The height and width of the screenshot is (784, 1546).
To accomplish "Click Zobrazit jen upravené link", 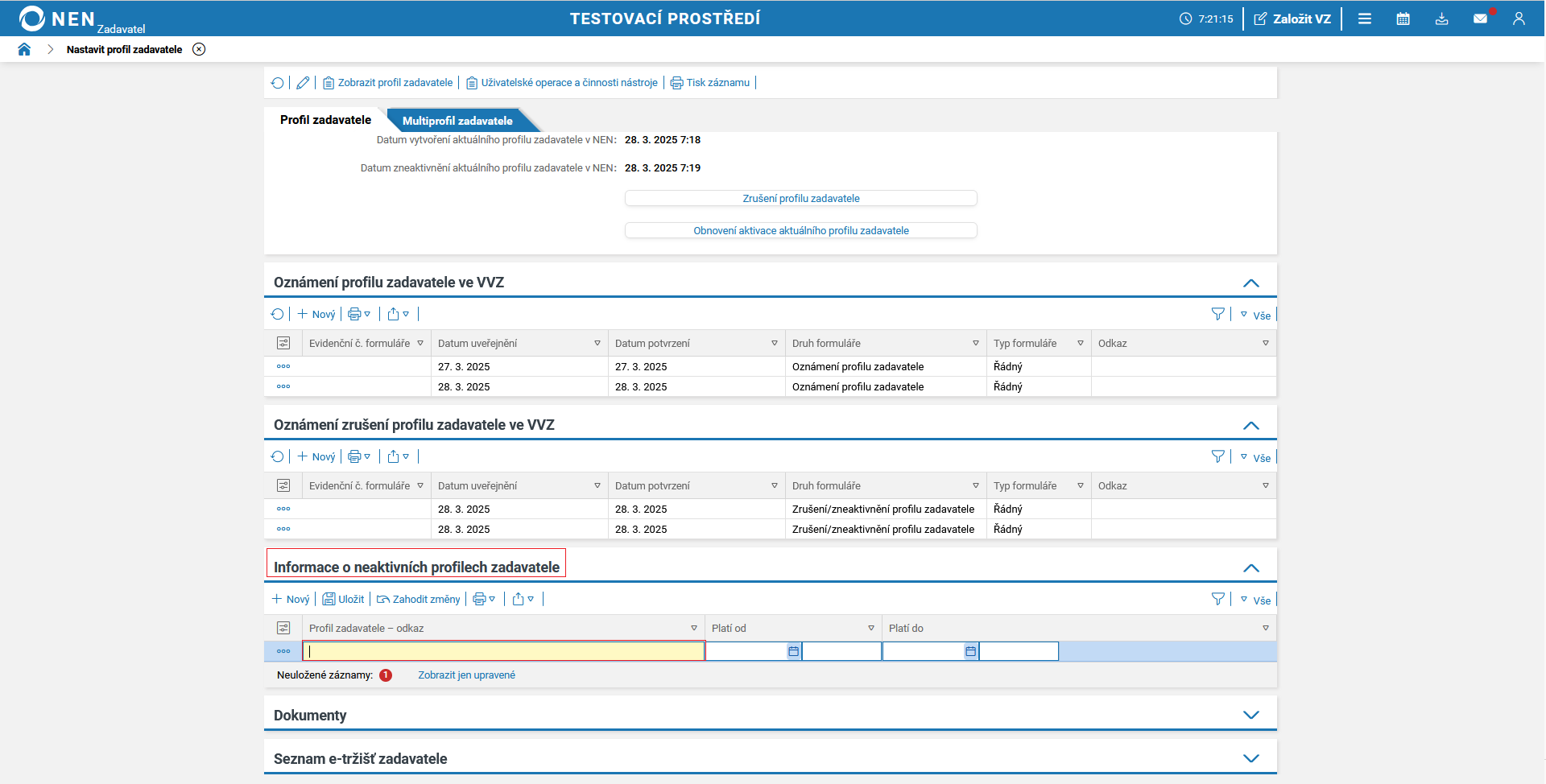I will (x=466, y=675).
